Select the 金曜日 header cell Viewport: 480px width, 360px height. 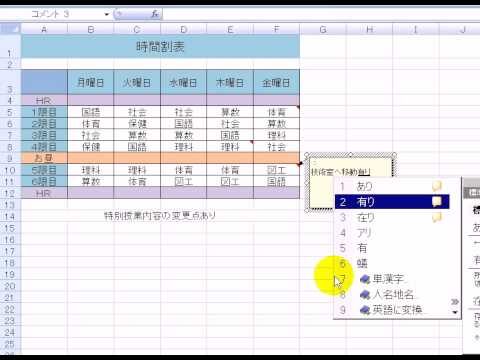coord(276,82)
